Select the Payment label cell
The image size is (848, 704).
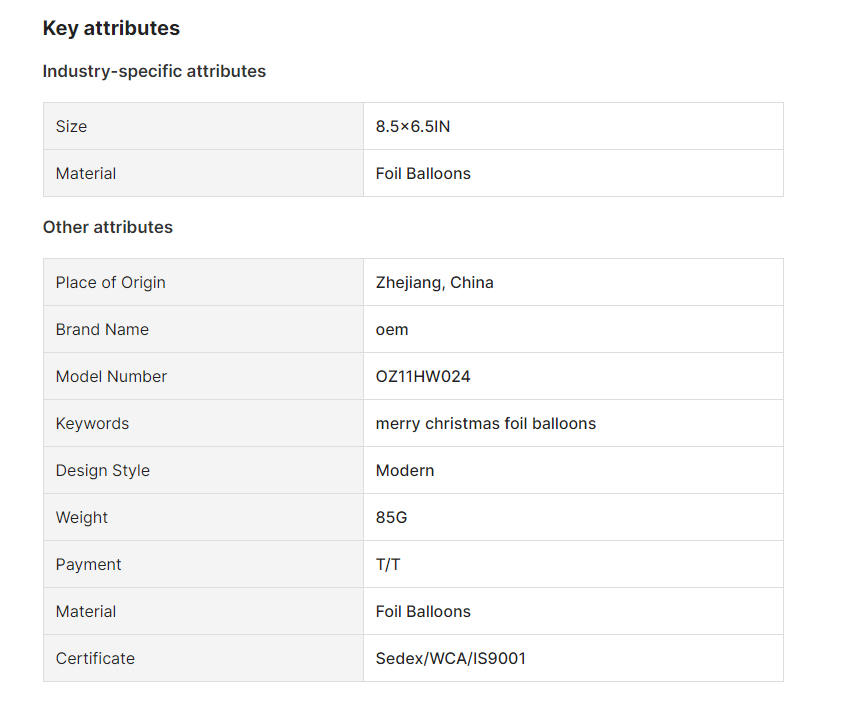203,564
